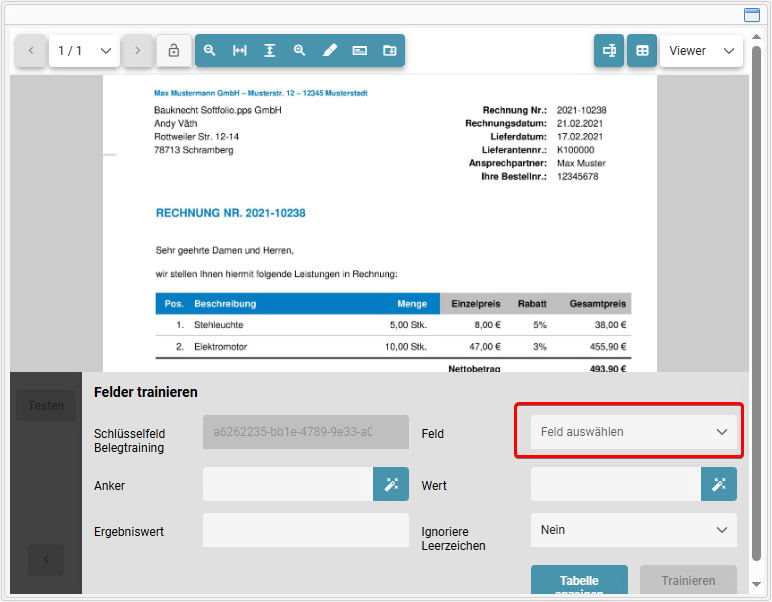Image resolution: width=772 pixels, height=602 pixels.
Task: Select the highlighter marker tool
Action: (329, 50)
